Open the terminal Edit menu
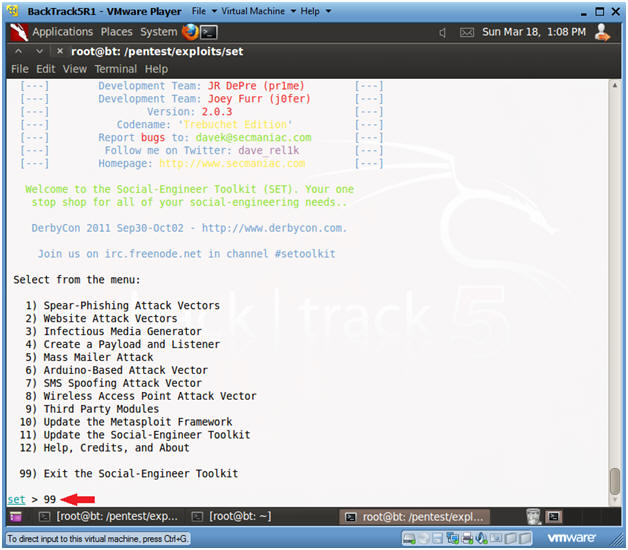 click(x=46, y=69)
